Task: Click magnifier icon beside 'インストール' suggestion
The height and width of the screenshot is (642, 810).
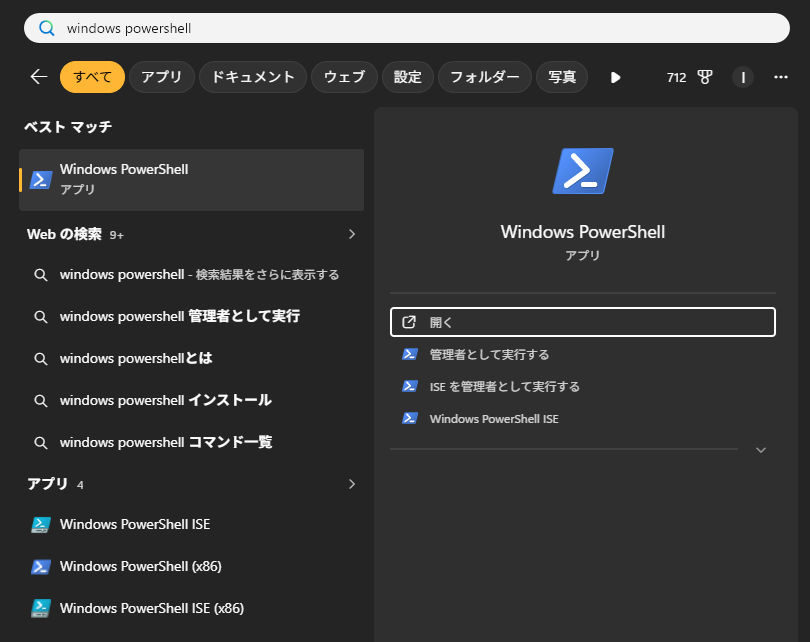Action: coord(41,401)
